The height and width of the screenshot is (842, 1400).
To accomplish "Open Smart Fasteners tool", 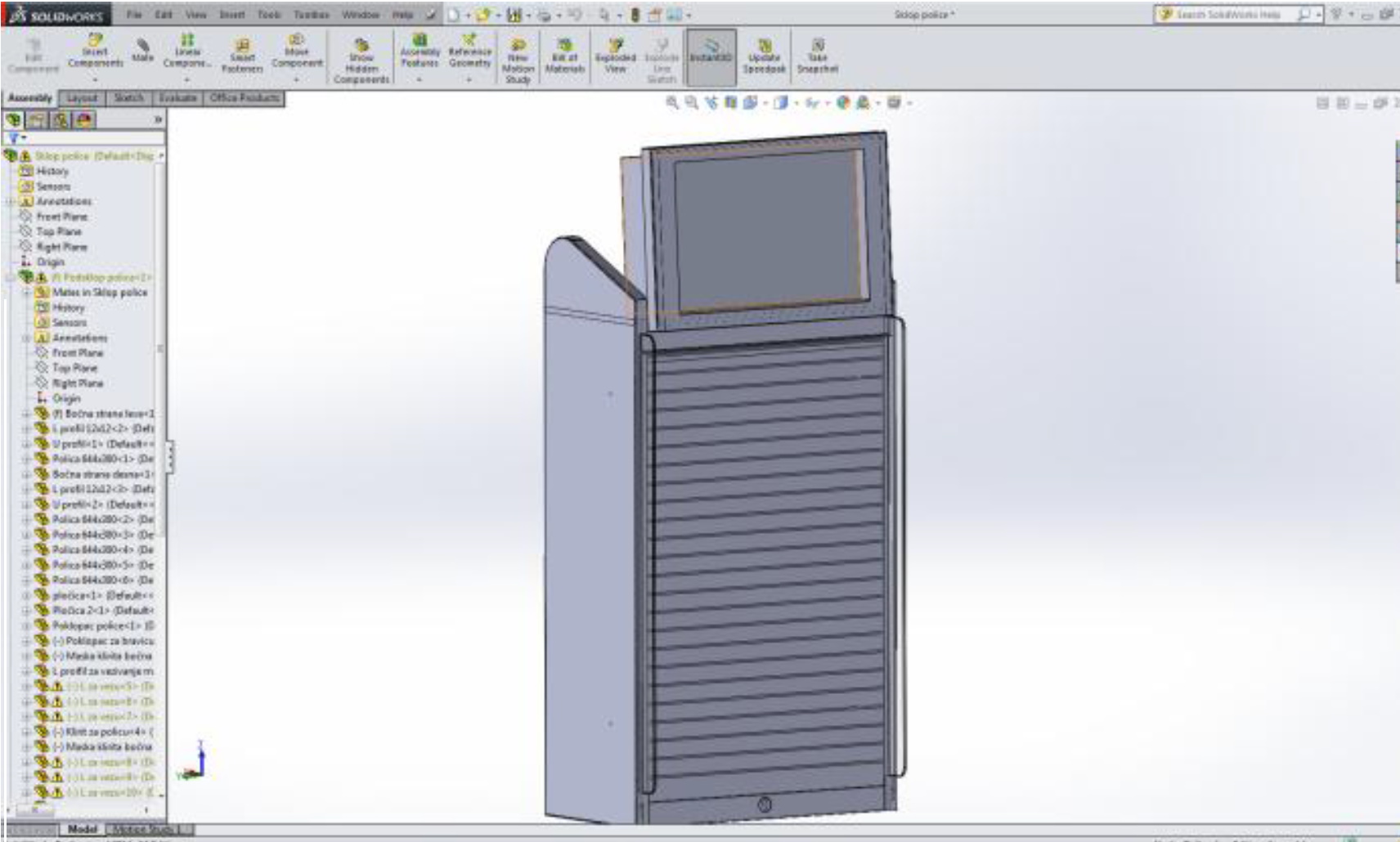I will tap(242, 56).
